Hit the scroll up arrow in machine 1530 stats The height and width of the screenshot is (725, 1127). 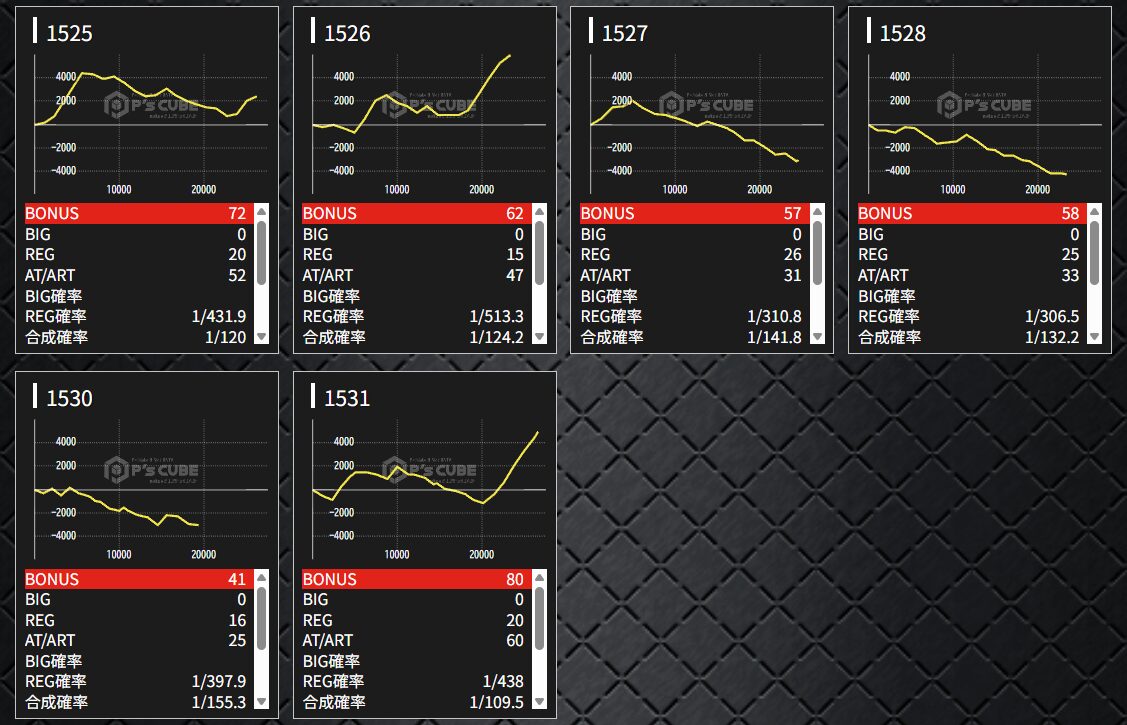coord(262,578)
